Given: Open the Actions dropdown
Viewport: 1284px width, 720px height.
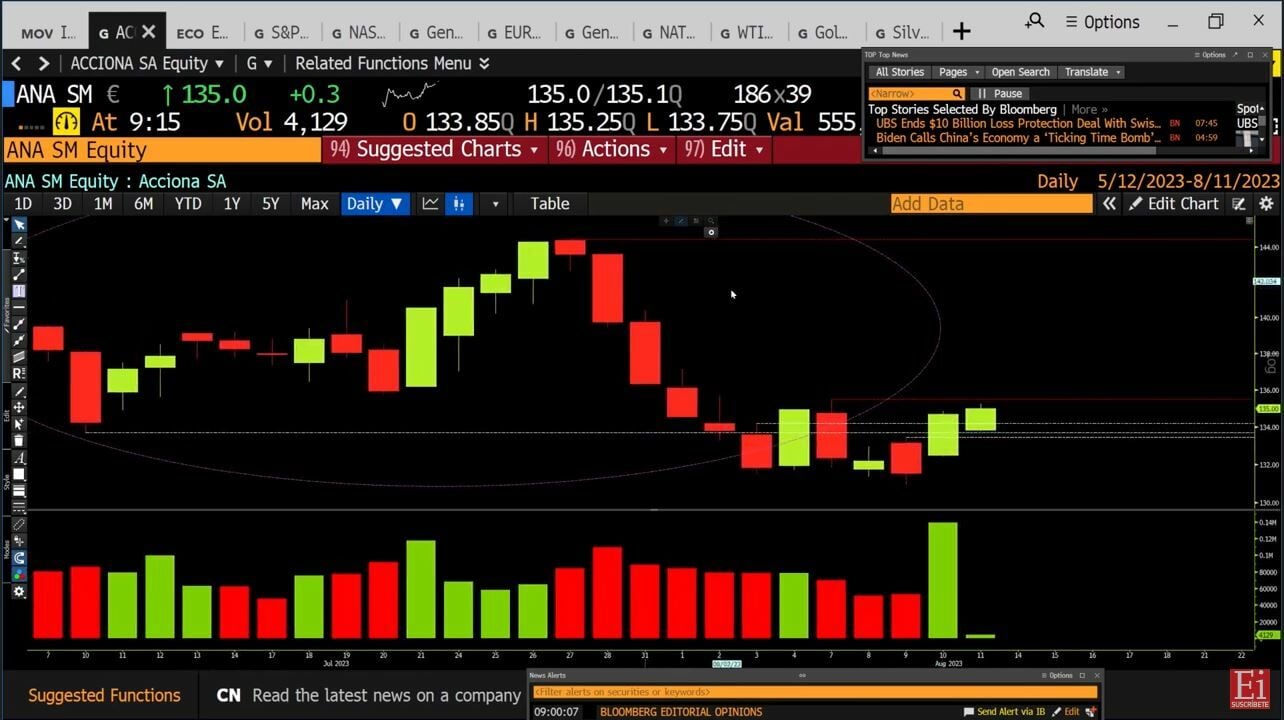Looking at the screenshot, I should coord(611,149).
